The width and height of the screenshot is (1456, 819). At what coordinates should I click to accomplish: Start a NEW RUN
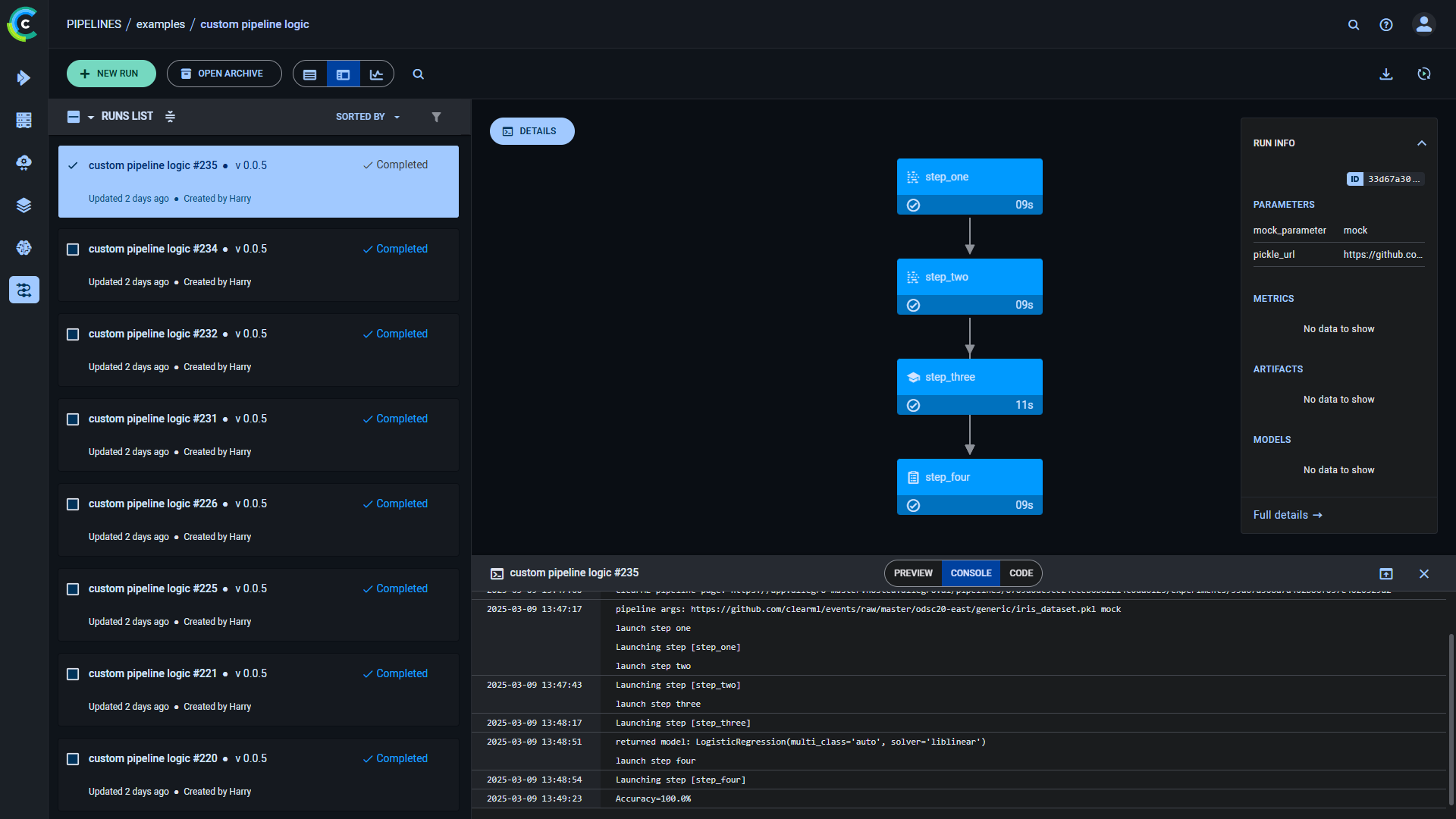point(111,73)
